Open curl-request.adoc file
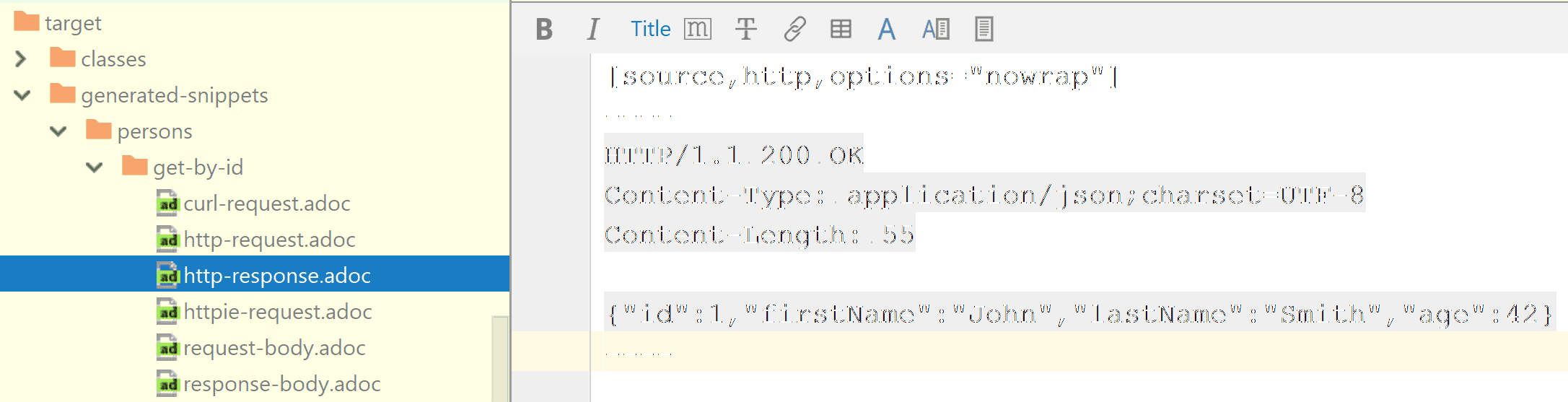Screen dimensions: 1568x402 [266, 204]
